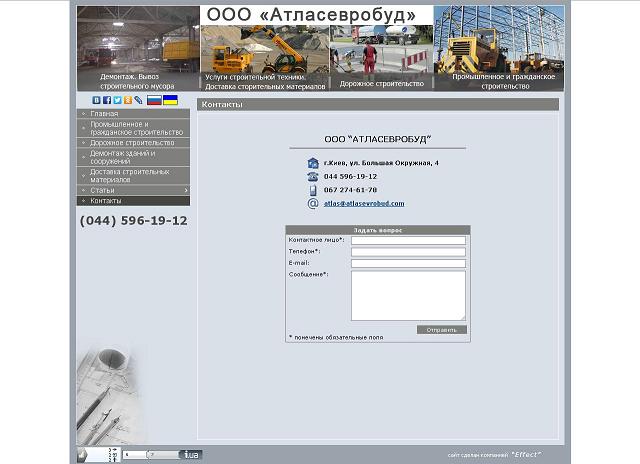Click the ООО «Атласевробуд» header title
640x464 pixels.
point(311,15)
